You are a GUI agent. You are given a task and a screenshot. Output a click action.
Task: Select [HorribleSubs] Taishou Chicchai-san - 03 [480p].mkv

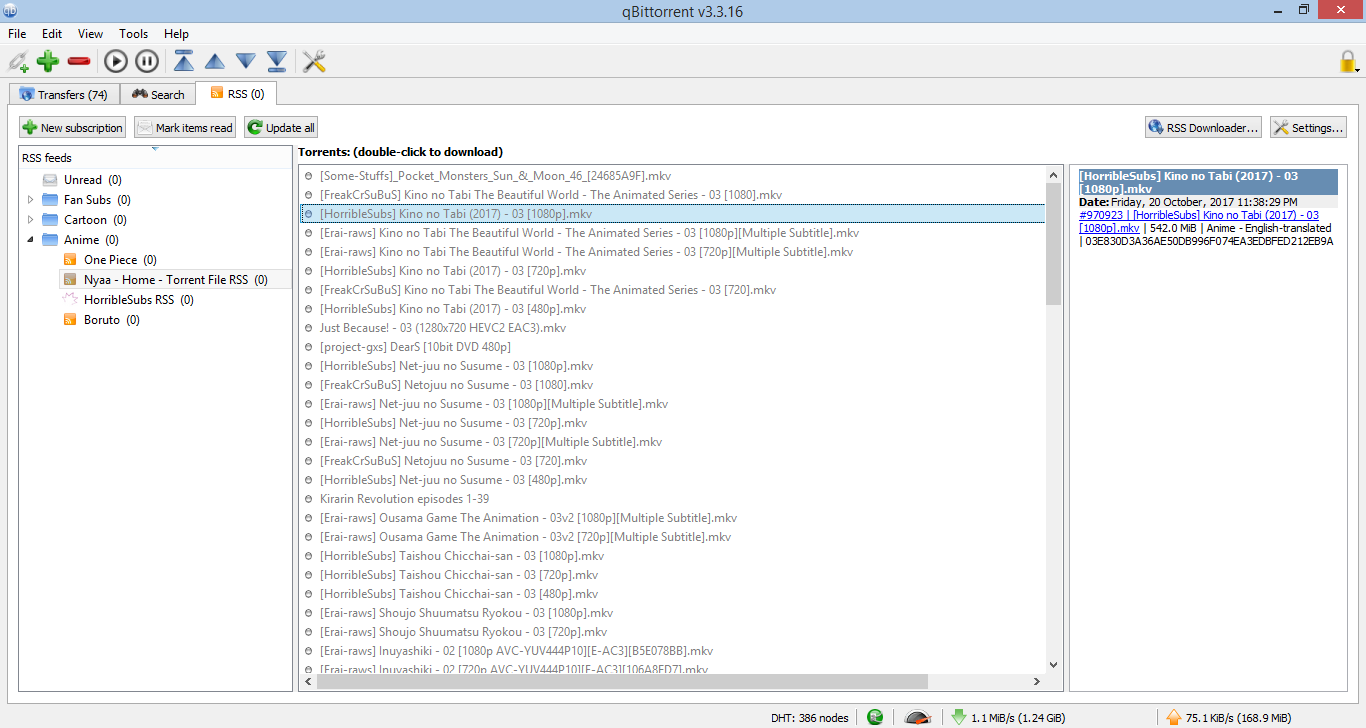coord(672,594)
